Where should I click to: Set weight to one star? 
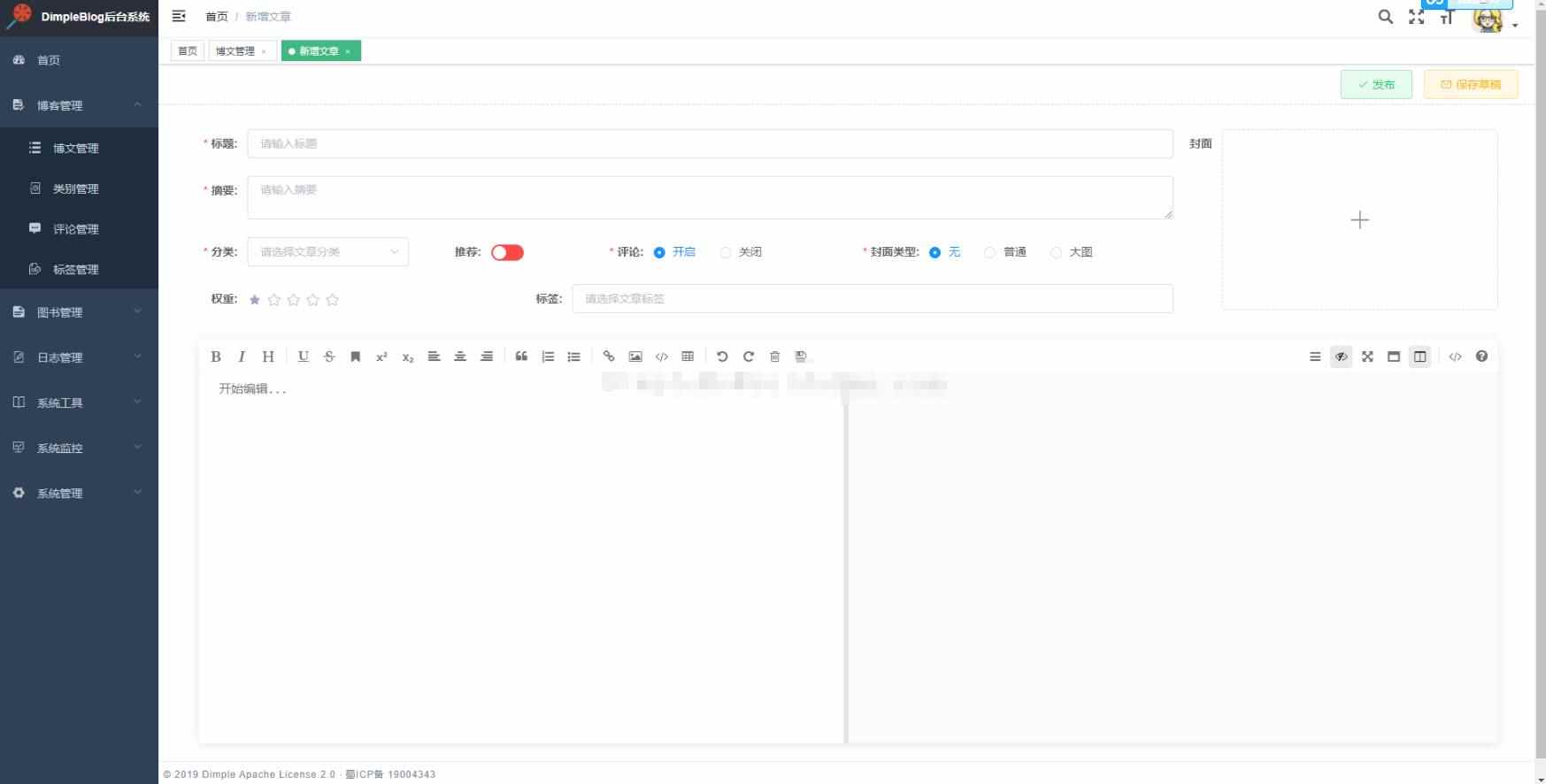click(255, 300)
